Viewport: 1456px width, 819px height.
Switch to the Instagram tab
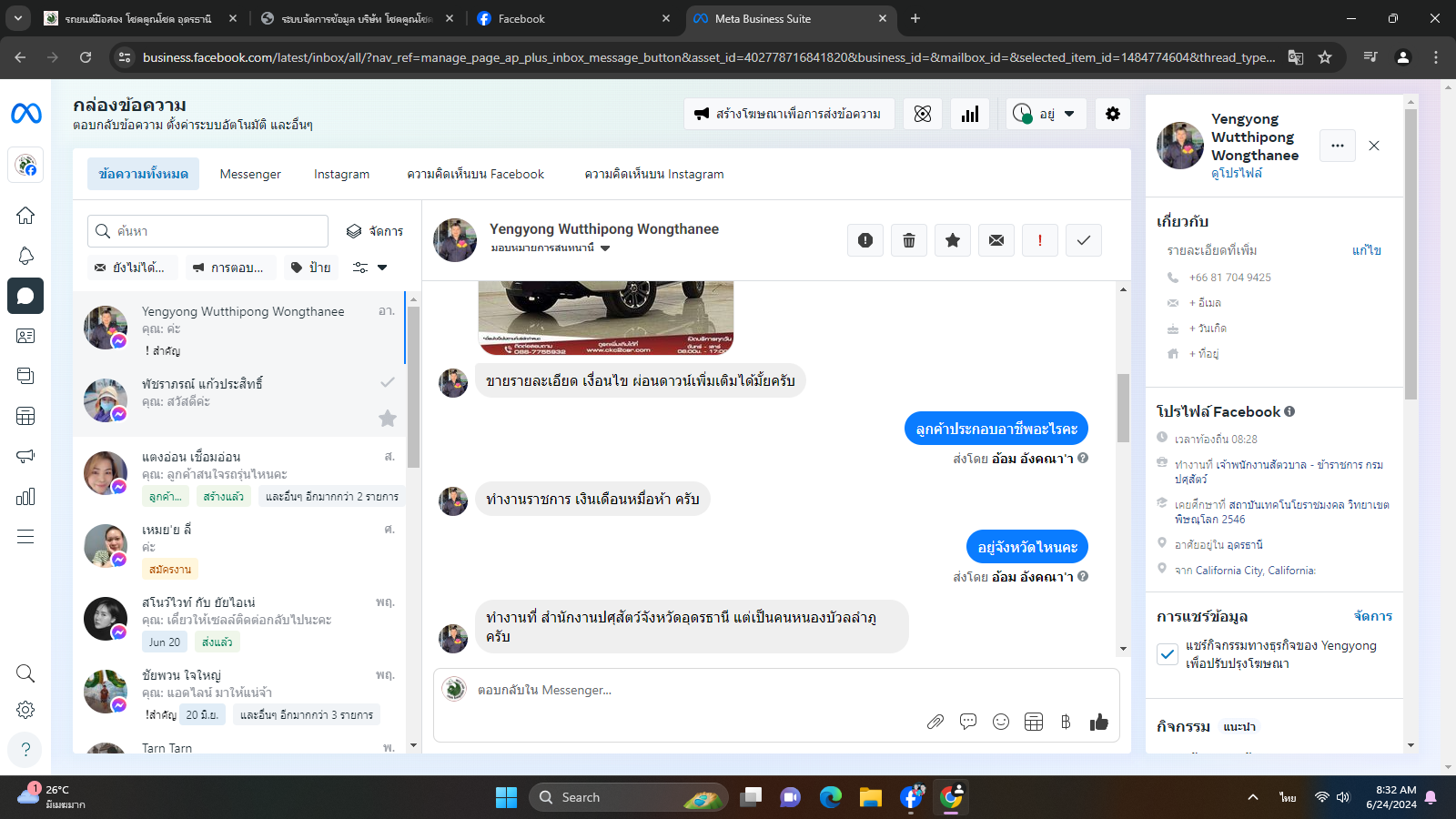[x=342, y=174]
